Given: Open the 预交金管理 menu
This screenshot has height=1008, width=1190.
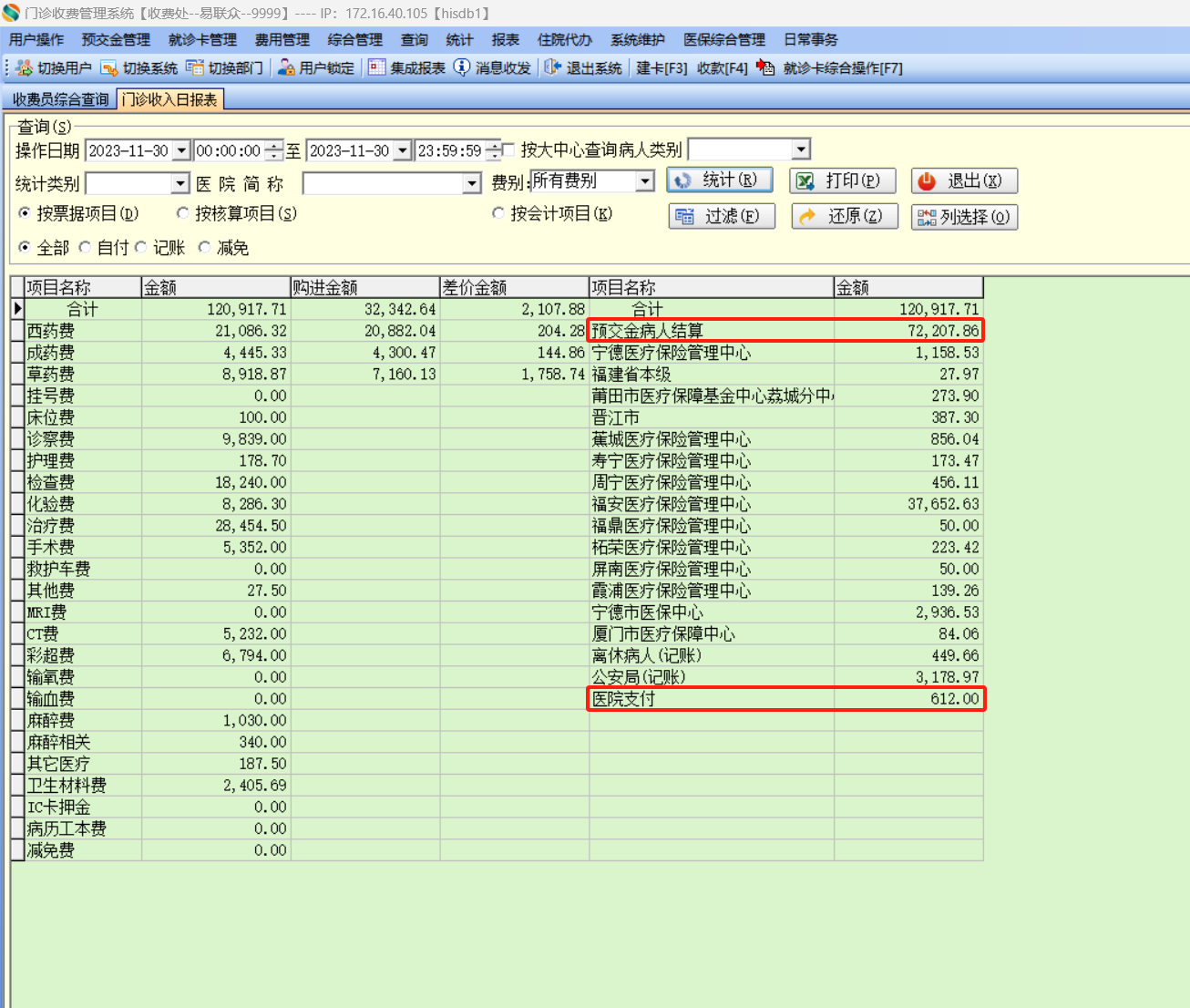Looking at the screenshot, I should [x=116, y=40].
